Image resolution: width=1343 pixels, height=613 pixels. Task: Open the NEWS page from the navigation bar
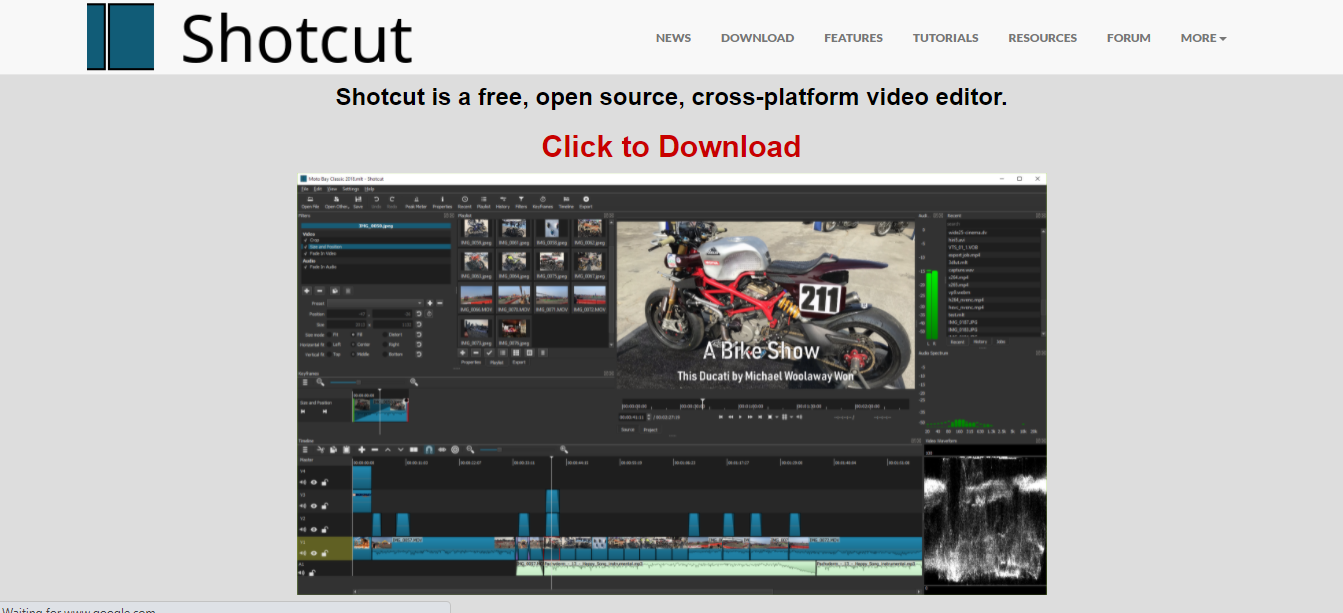[x=673, y=38]
